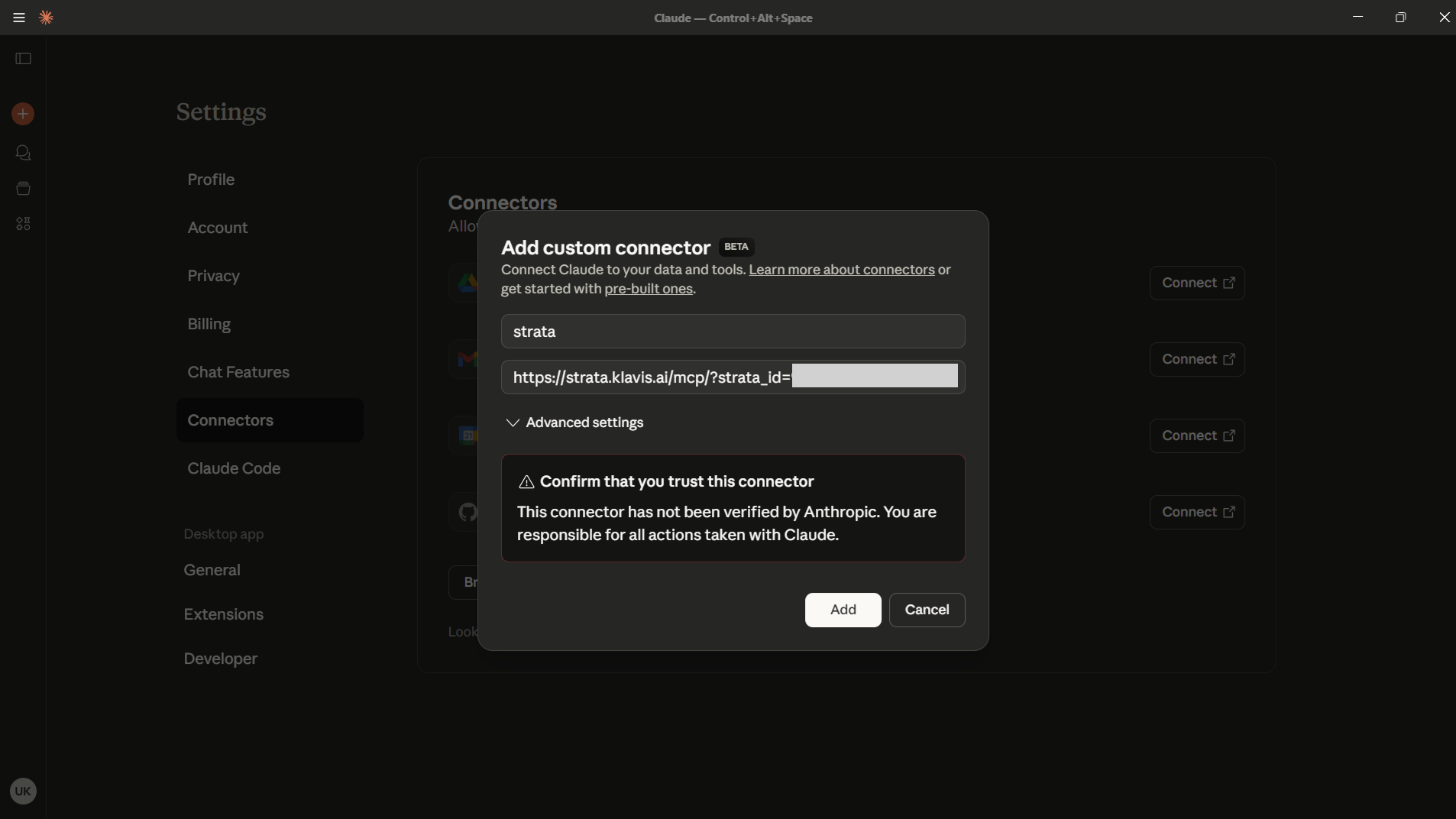Close the Claude window
This screenshot has width=1456, height=819.
click(1444, 17)
